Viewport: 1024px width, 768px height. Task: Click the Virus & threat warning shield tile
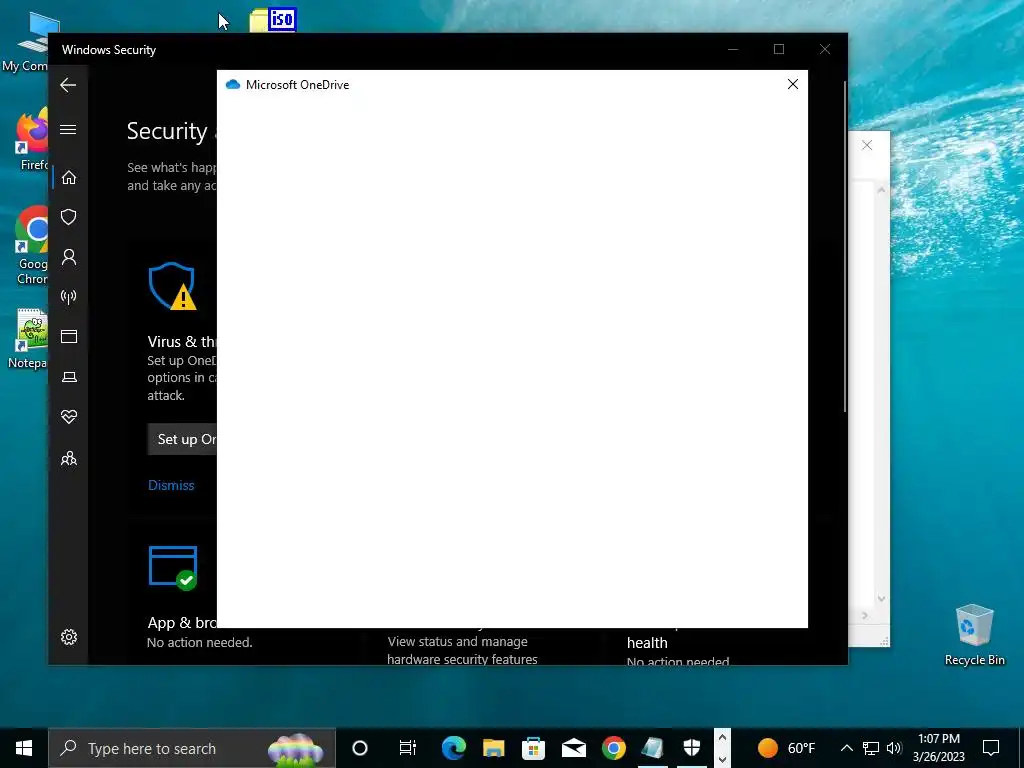(x=172, y=286)
